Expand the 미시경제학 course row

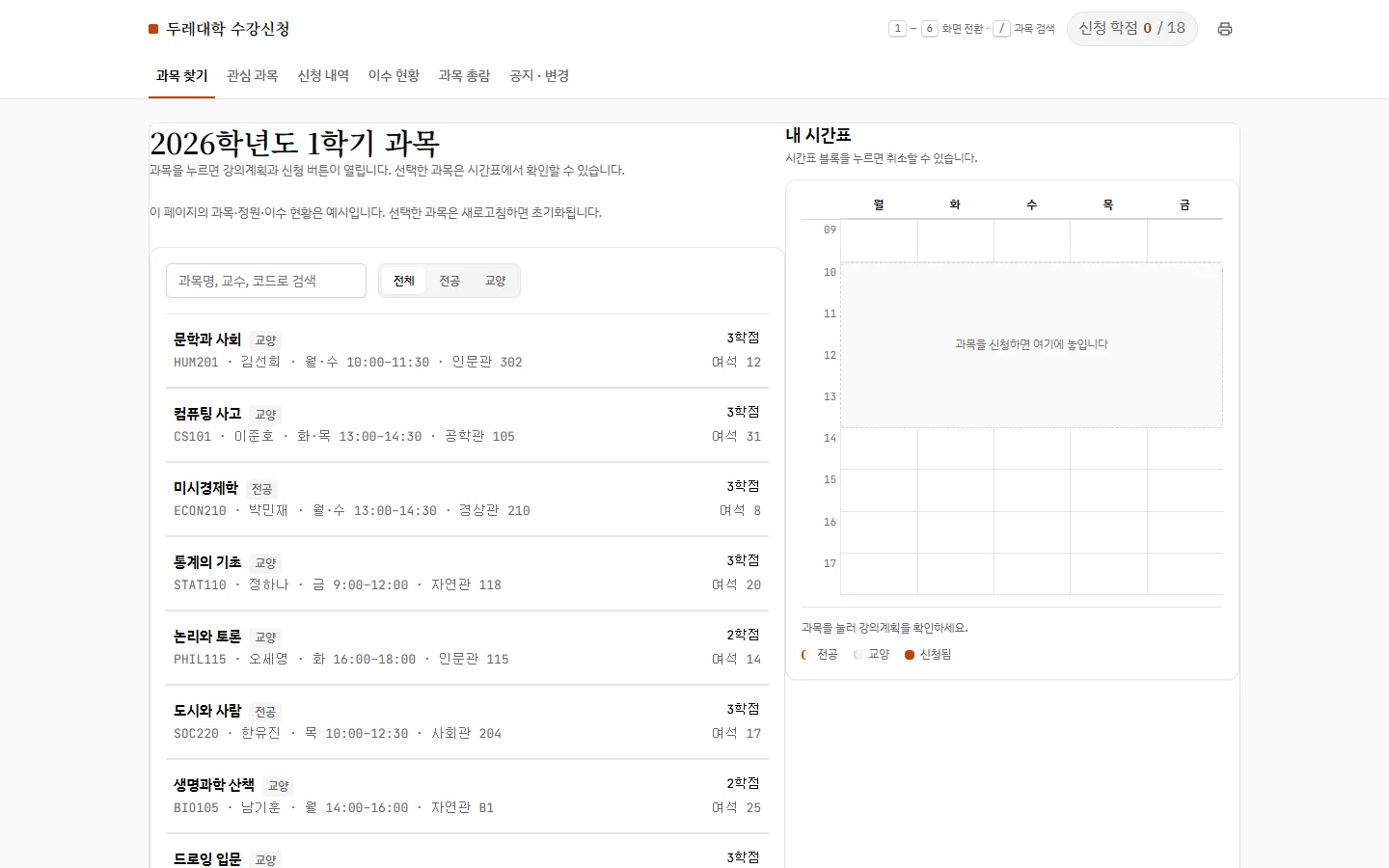point(468,500)
